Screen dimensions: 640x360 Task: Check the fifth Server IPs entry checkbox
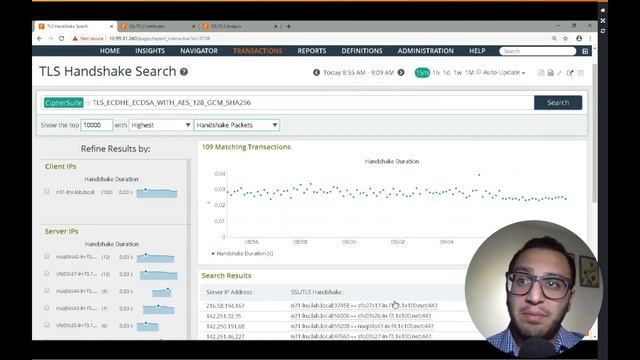click(x=47, y=325)
